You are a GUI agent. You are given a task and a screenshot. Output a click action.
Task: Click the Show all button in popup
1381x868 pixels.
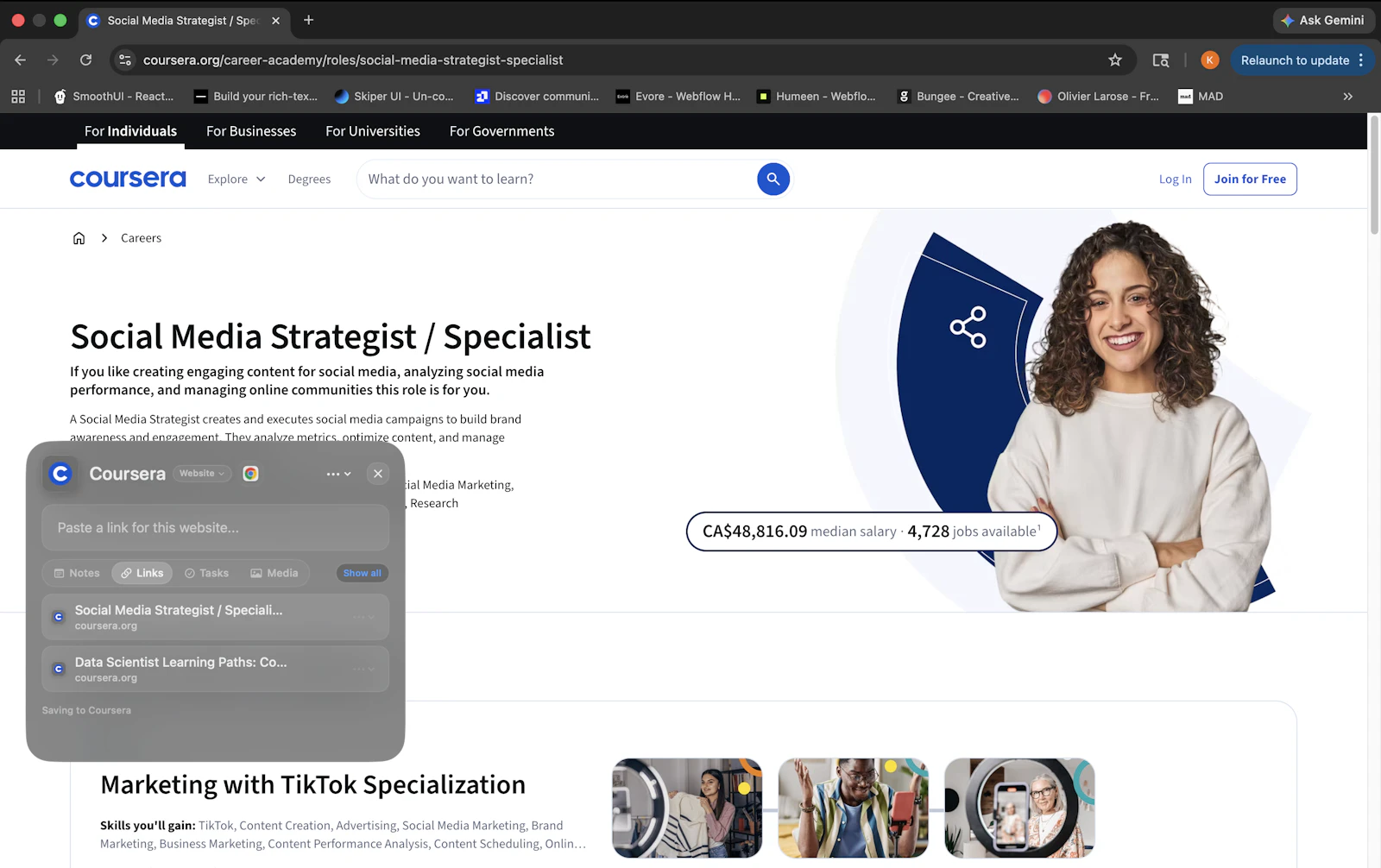[363, 573]
